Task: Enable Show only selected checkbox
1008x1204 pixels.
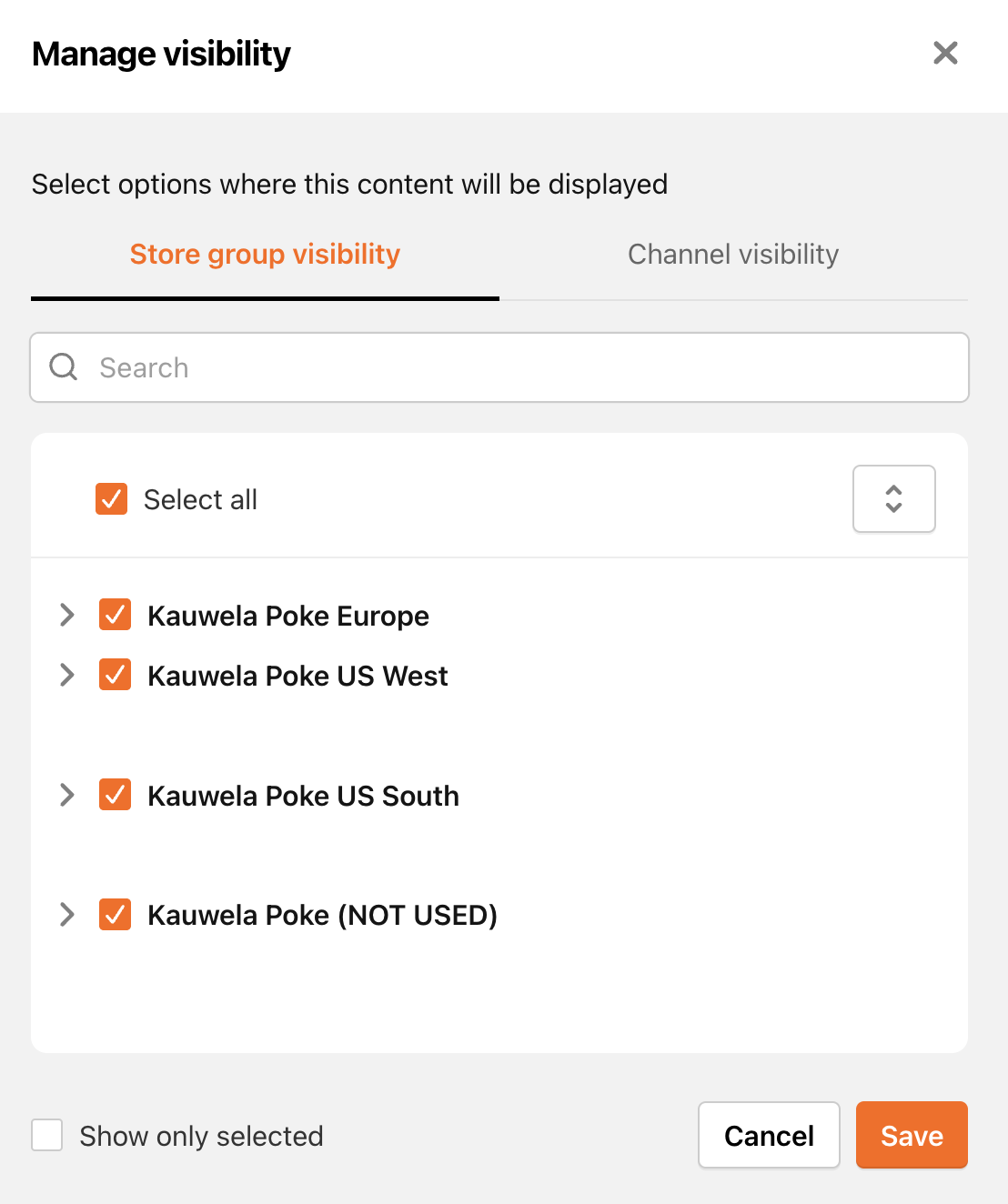Action: click(47, 1135)
